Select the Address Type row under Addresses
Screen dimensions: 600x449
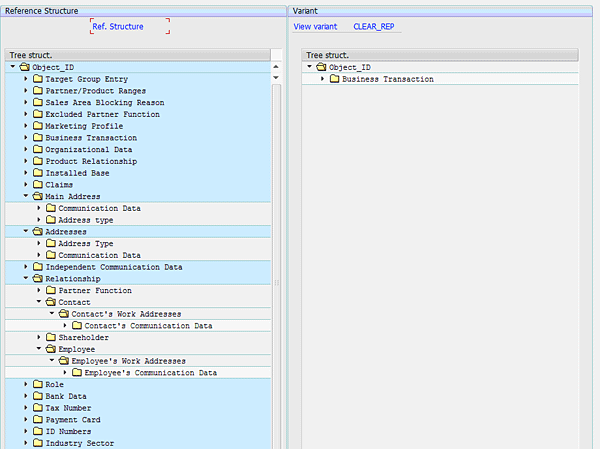click(x=138, y=243)
